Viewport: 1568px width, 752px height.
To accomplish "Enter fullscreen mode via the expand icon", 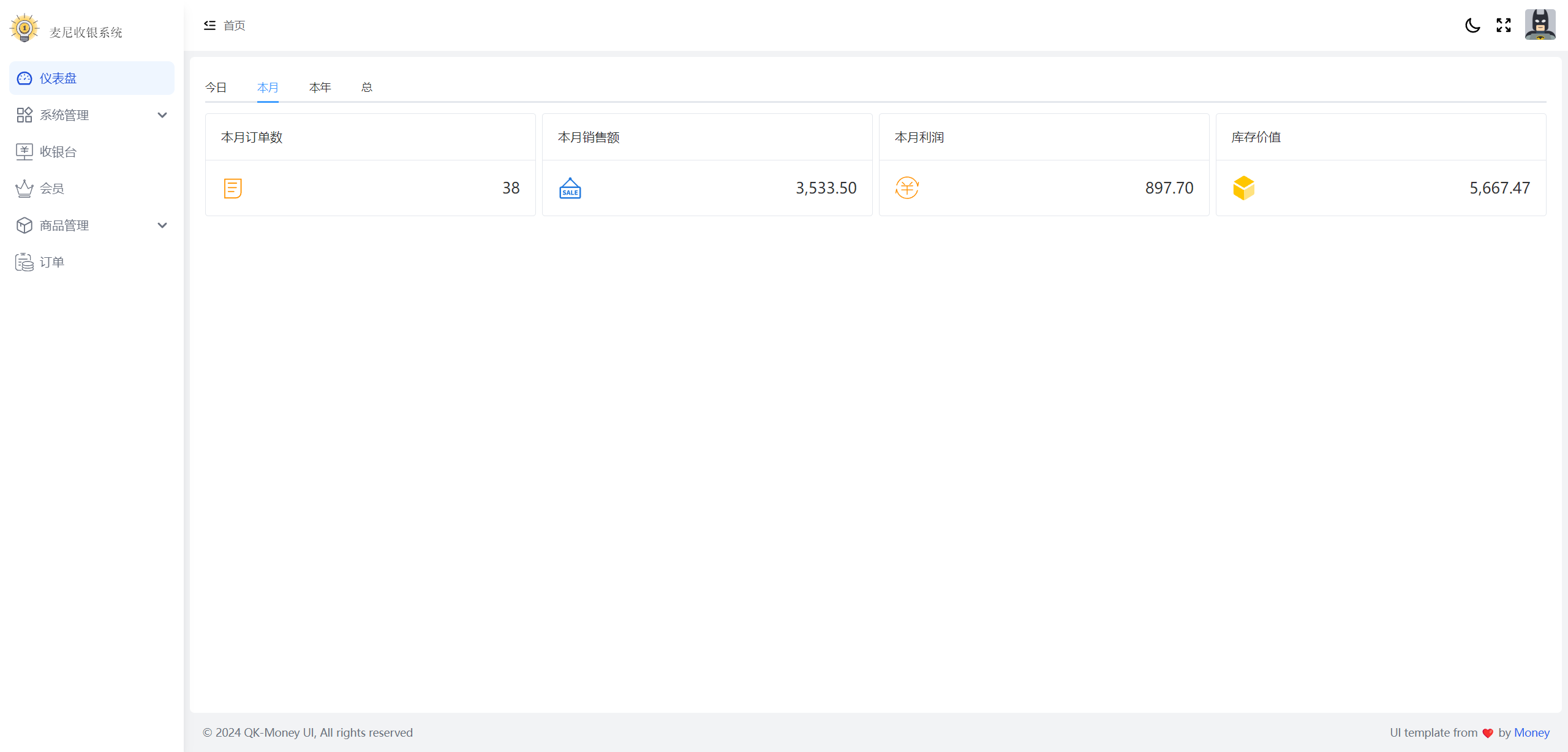I will tap(1504, 25).
